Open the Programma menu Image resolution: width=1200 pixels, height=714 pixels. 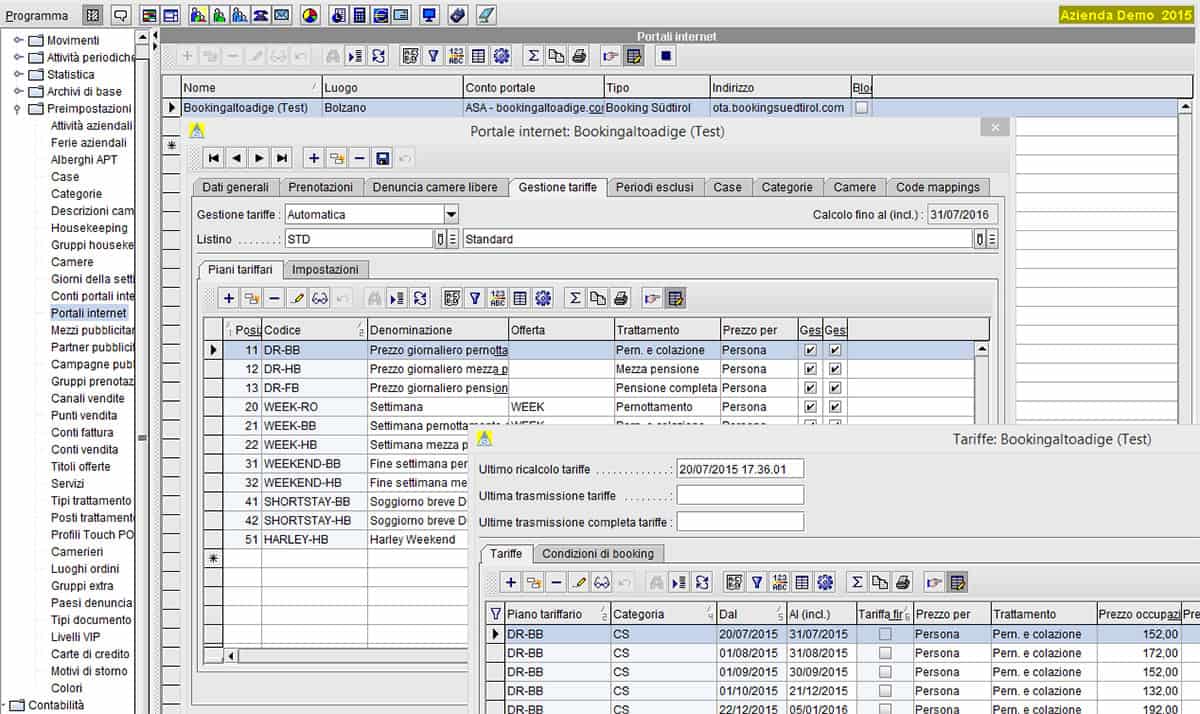pyautogui.click(x=37, y=15)
